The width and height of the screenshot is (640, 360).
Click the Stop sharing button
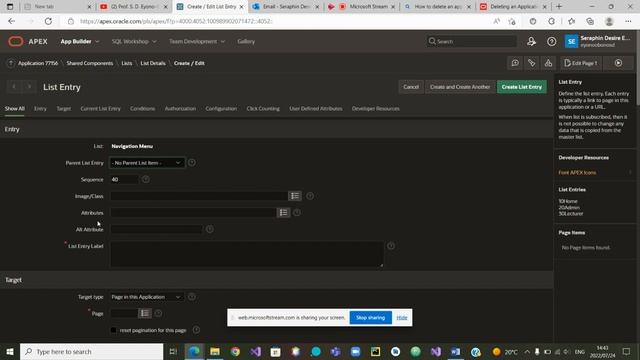tap(370, 318)
